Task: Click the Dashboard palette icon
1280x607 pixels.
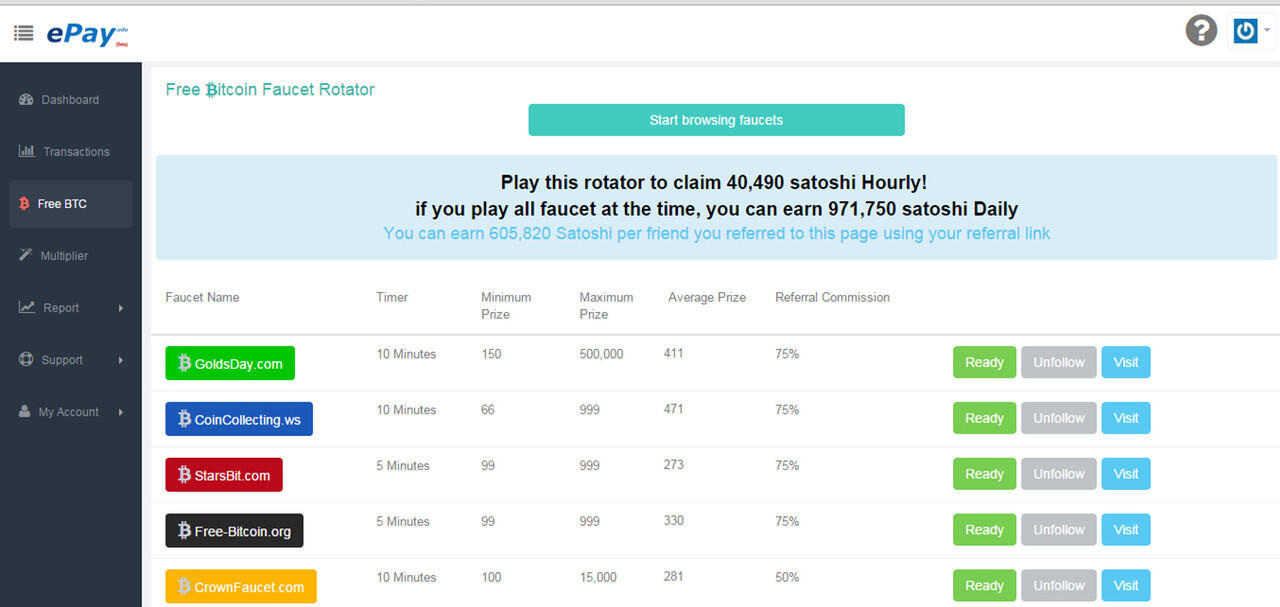Action: [26, 99]
